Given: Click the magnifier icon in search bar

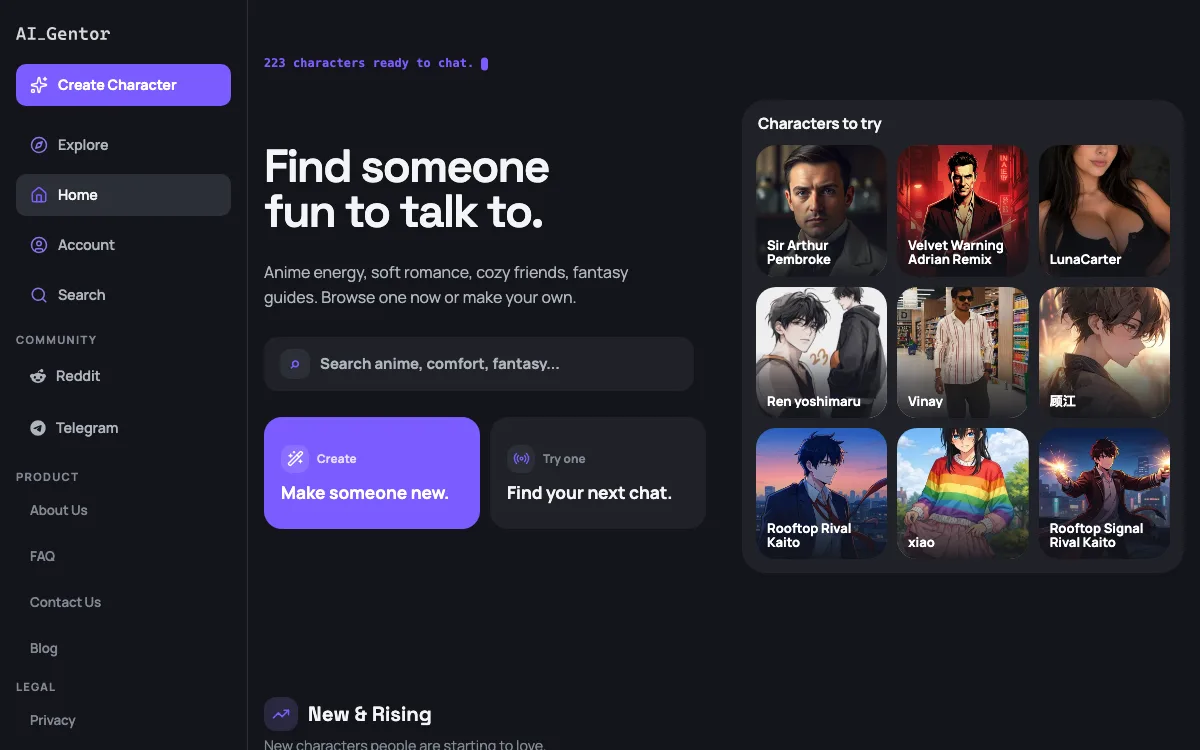Looking at the screenshot, I should pyautogui.click(x=295, y=364).
